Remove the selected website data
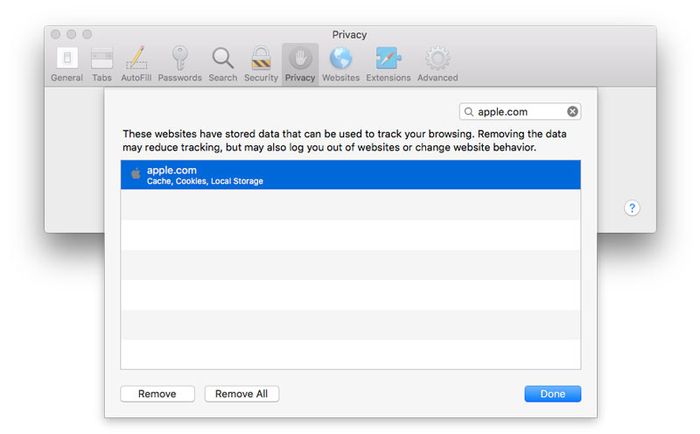The image size is (700, 434). tap(157, 394)
